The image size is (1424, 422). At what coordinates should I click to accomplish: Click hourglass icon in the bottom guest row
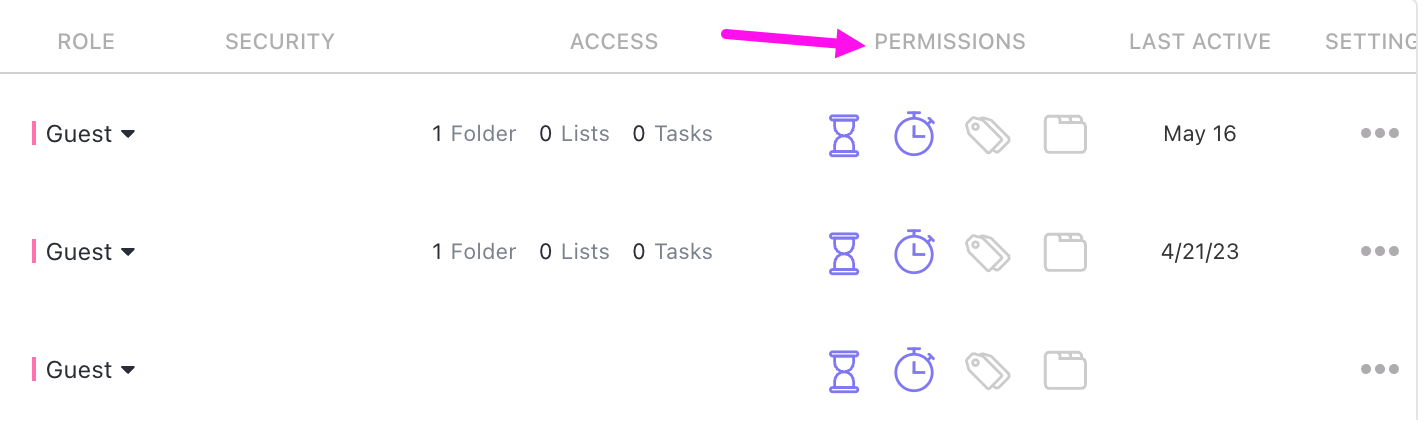tap(844, 370)
